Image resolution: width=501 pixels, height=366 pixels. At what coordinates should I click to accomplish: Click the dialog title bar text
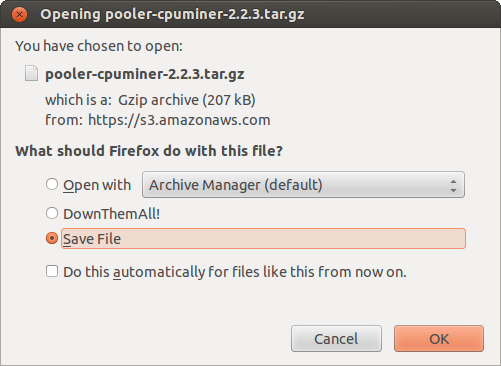[172, 15]
